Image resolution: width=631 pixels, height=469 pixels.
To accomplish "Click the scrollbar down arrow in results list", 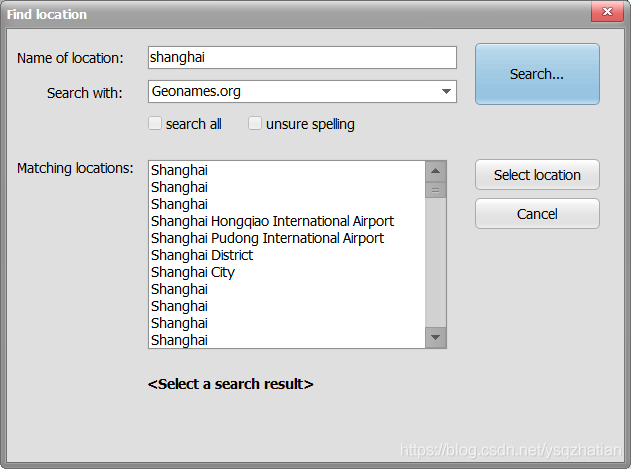I will (x=435, y=337).
